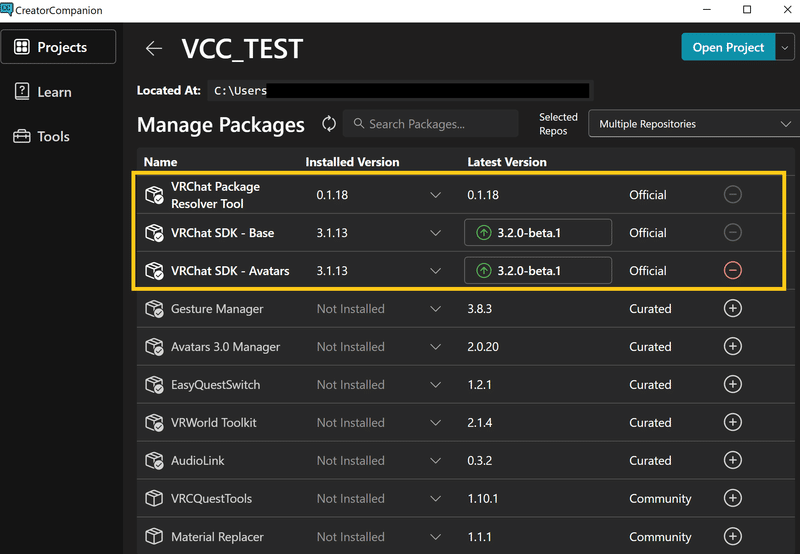
Task: Click the EasyQuestSwitch package icon
Action: (x=154, y=384)
